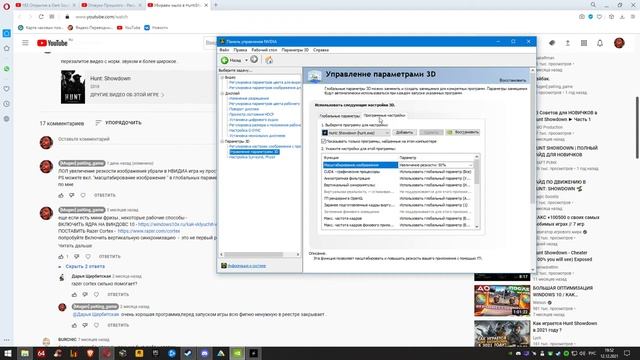The image size is (640, 360).
Task: Open Brave browser from taskbar
Action: tap(90, 353)
